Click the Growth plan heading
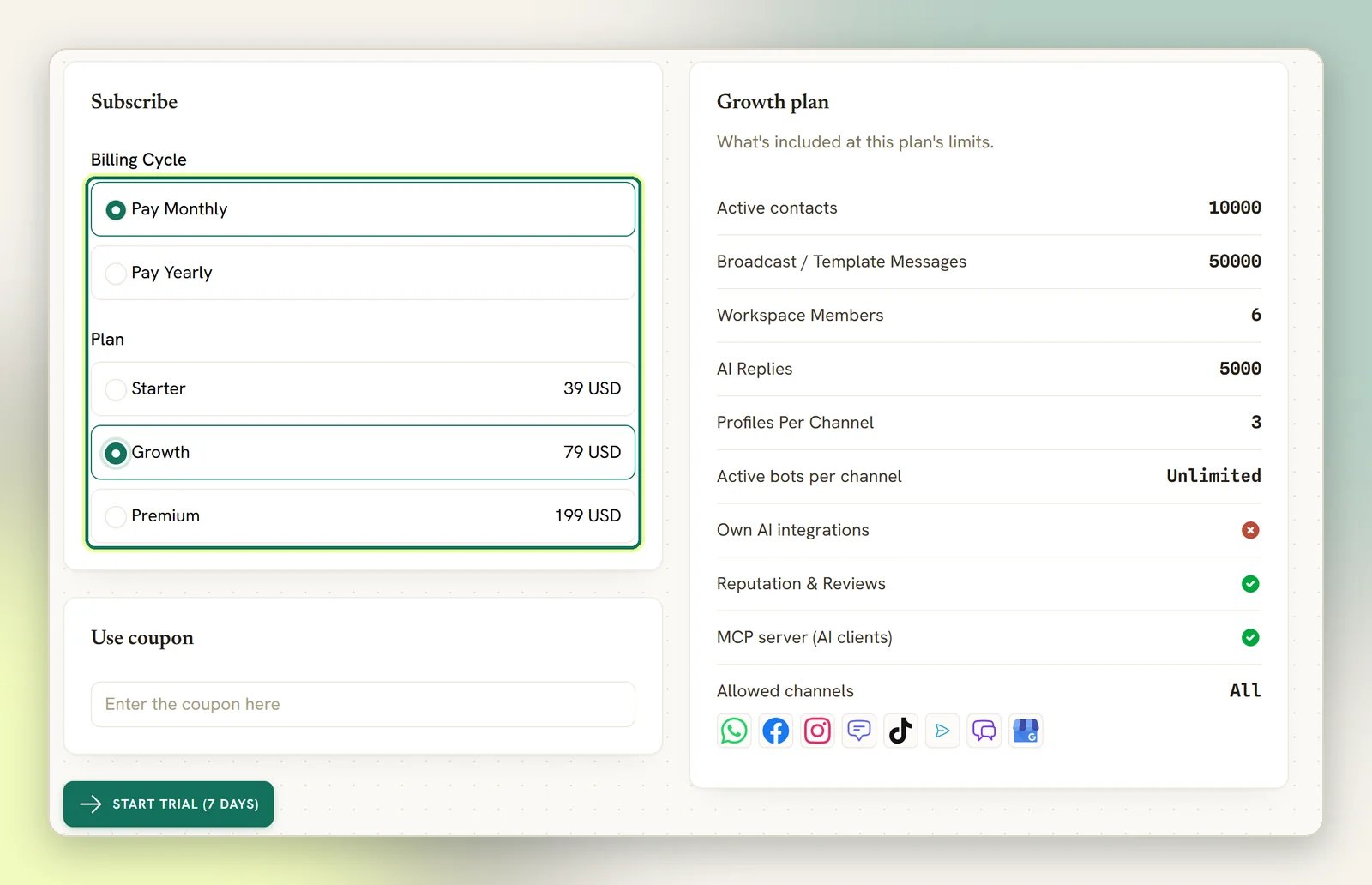Image resolution: width=1372 pixels, height=885 pixels. (773, 102)
